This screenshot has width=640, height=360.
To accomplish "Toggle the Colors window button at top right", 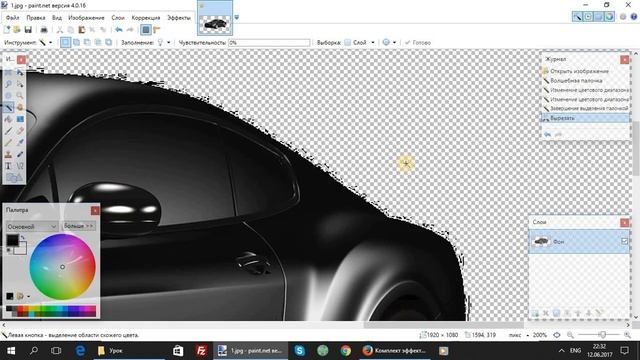I will pos(609,17).
